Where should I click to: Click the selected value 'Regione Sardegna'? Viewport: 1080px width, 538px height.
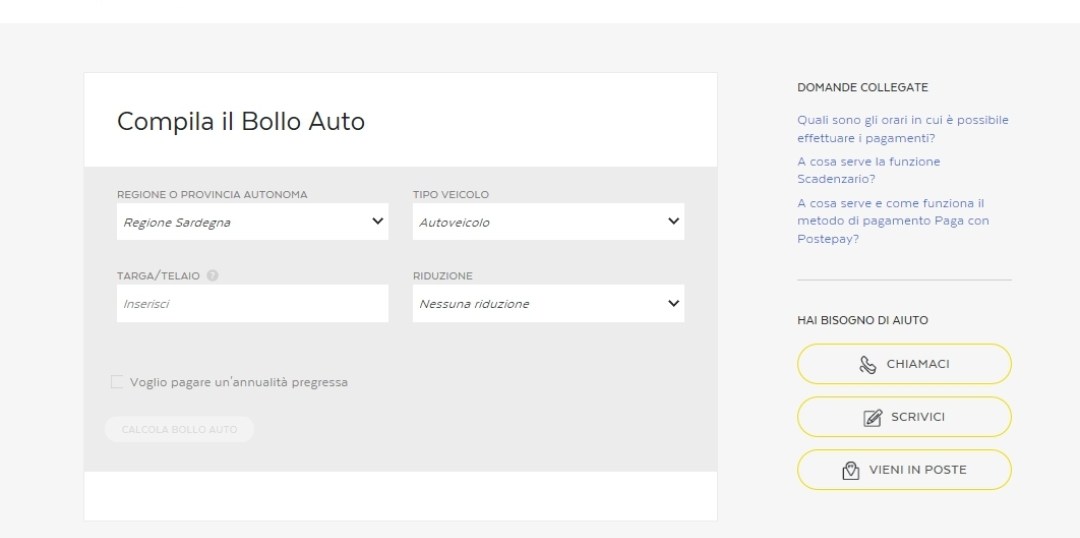tap(177, 222)
